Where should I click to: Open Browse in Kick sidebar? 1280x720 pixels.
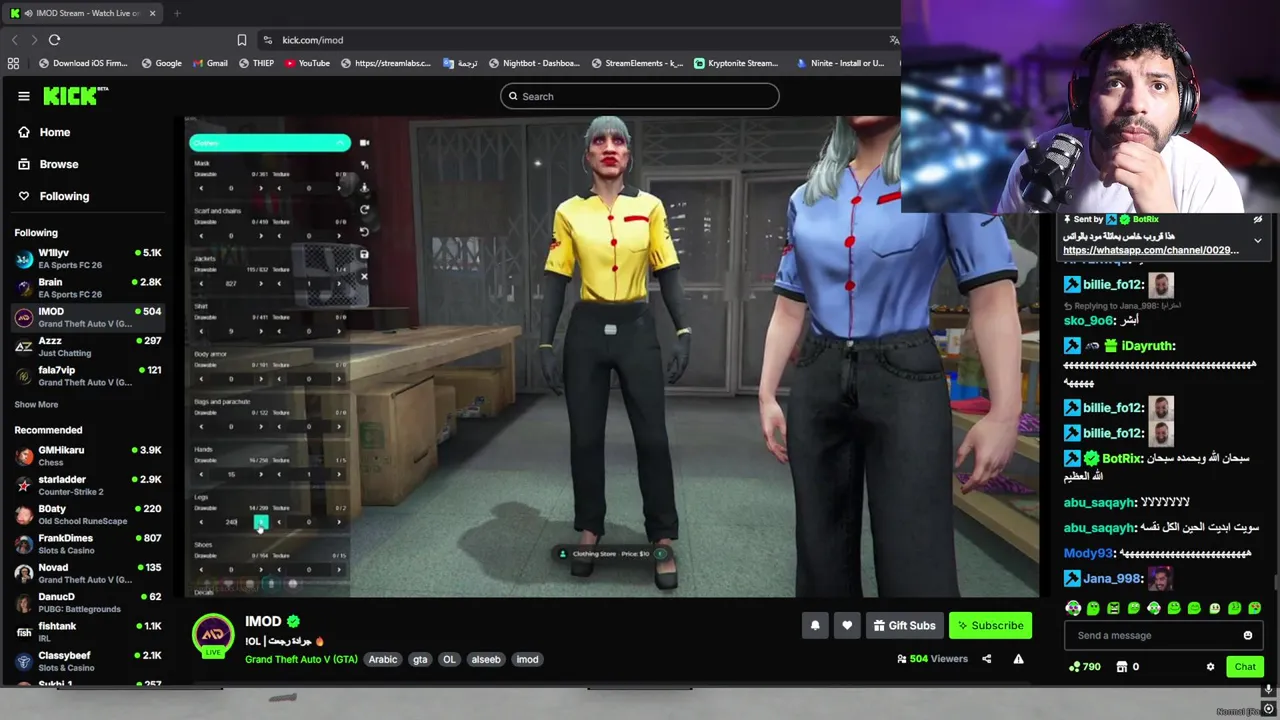(48, 164)
